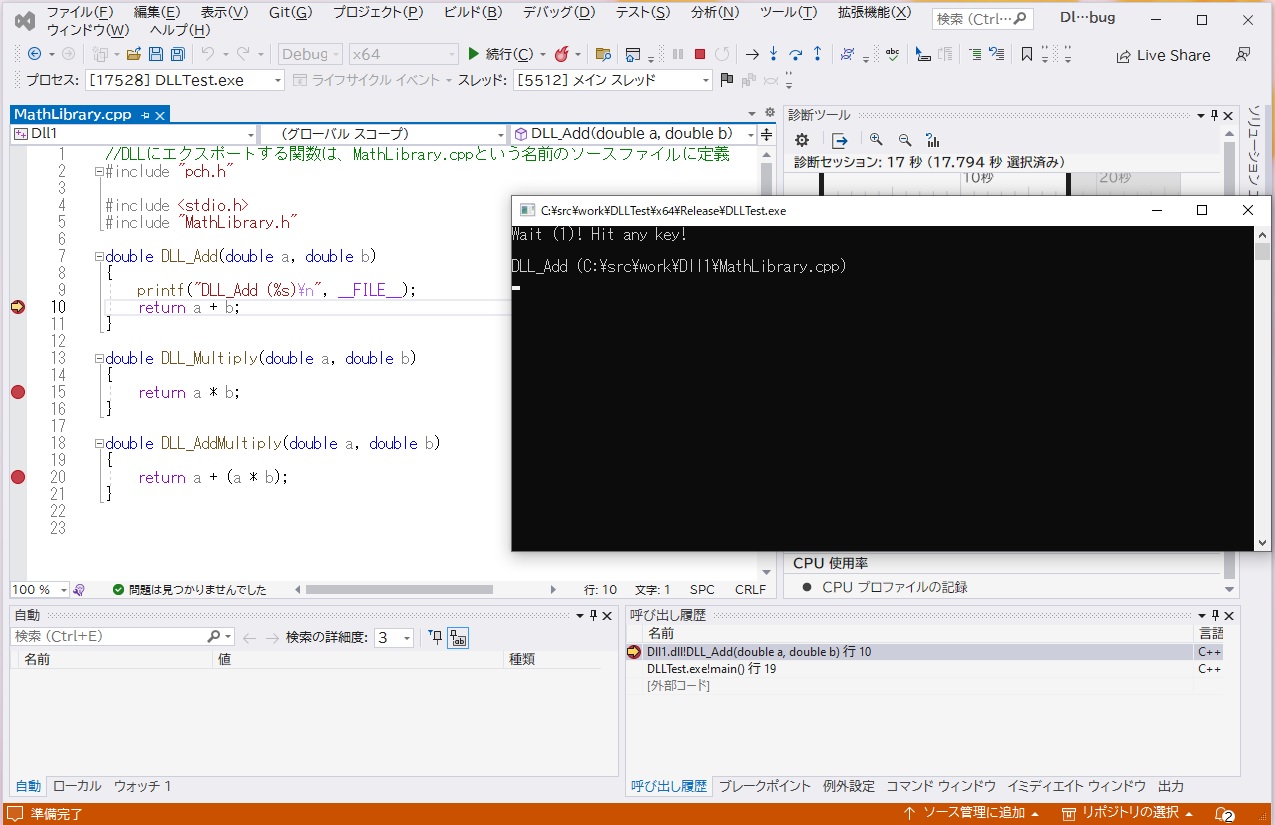
Task: Click the Live Share button
Action: [1163, 55]
